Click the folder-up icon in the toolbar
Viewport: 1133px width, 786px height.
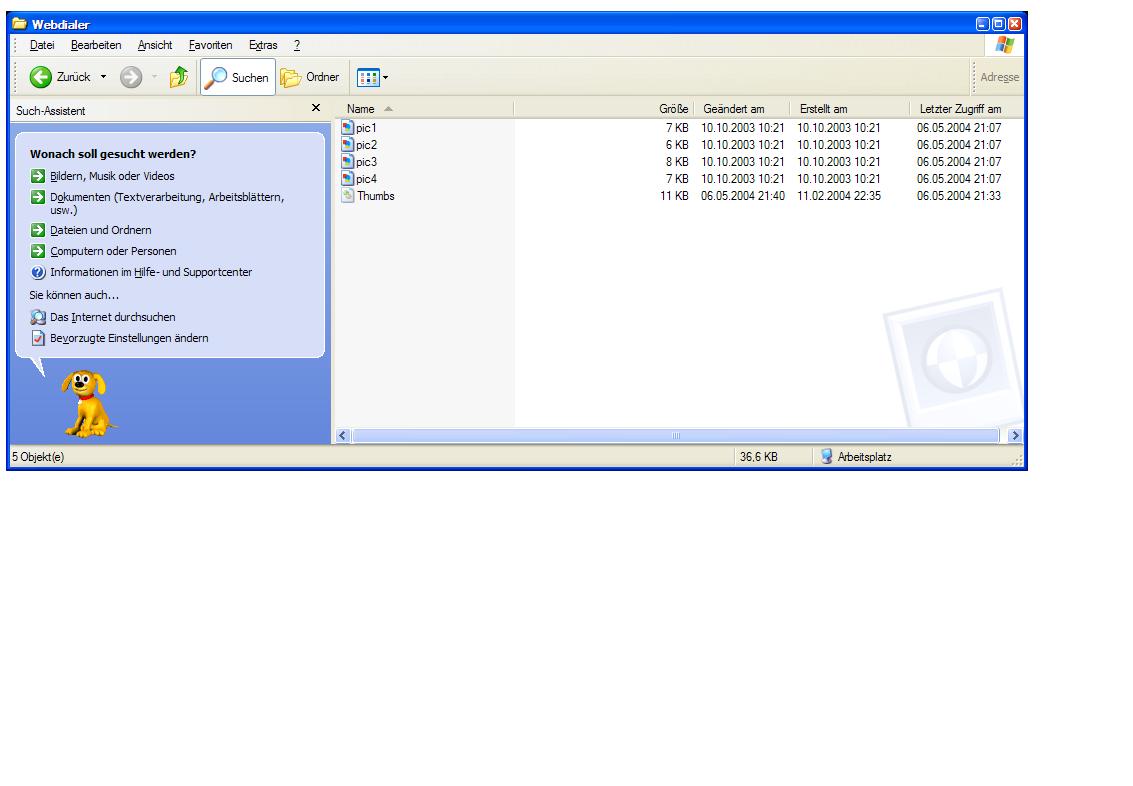[x=178, y=77]
